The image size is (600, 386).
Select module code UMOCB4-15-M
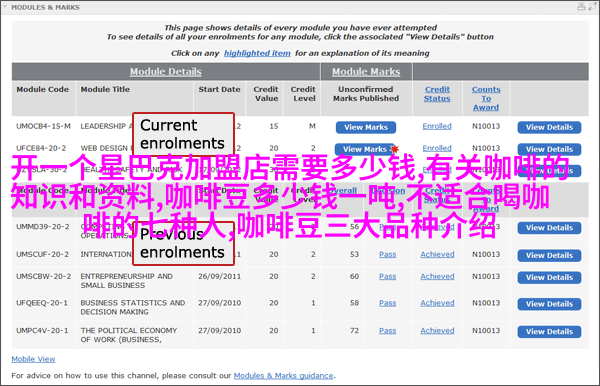[43, 126]
